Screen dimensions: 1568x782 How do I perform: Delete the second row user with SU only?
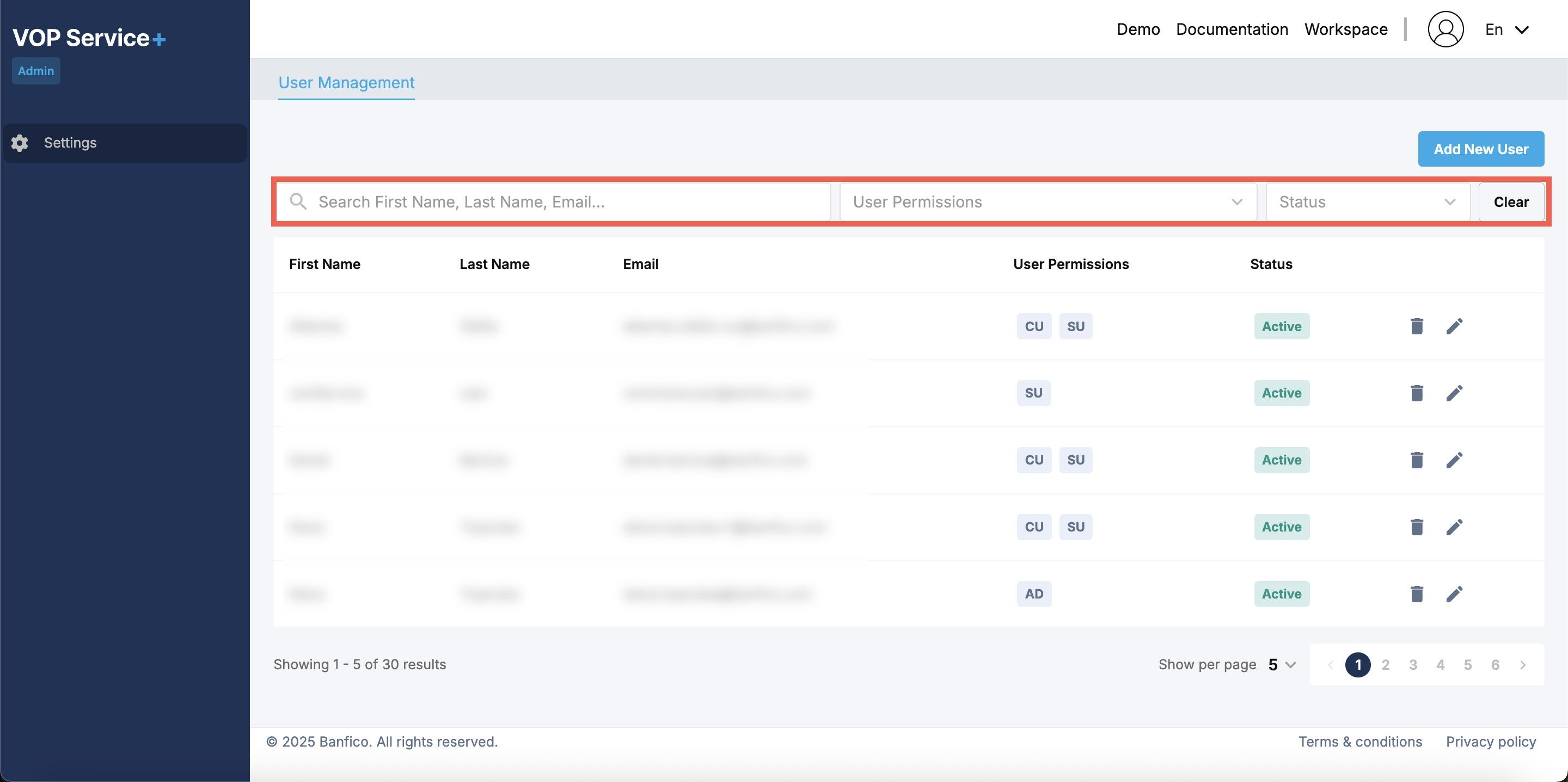tap(1417, 393)
